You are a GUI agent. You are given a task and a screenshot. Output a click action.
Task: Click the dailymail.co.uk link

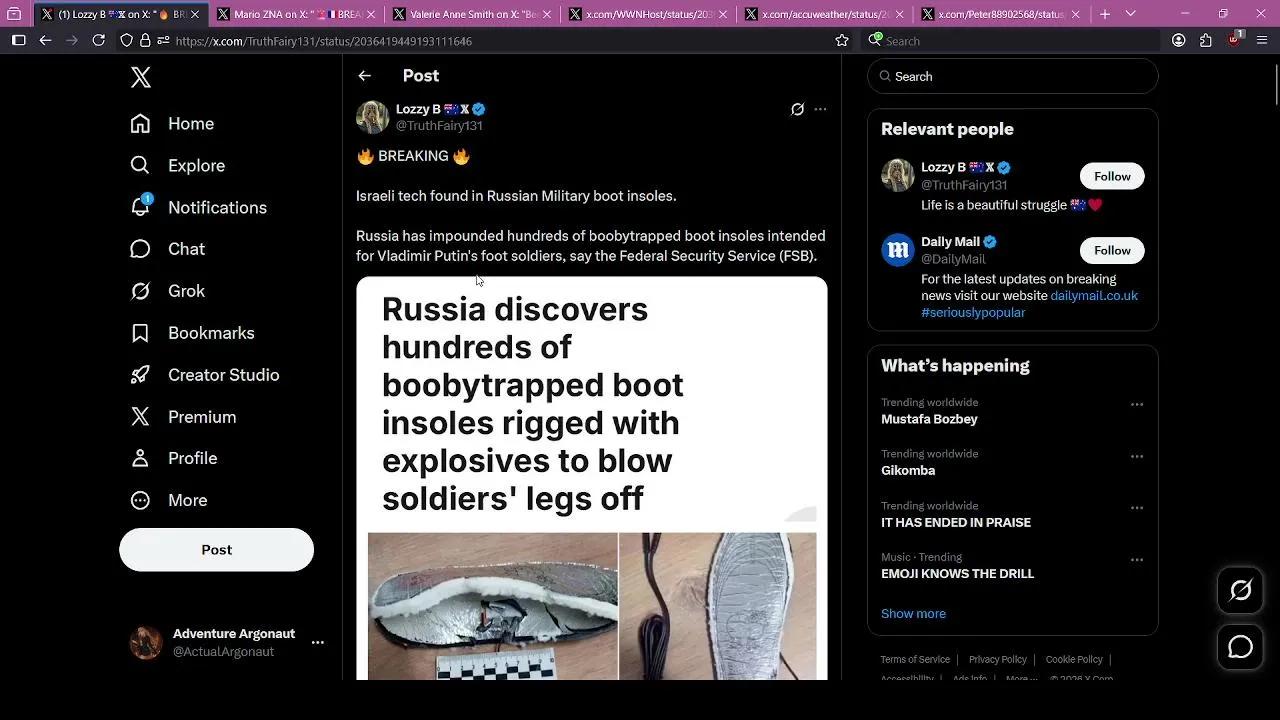pos(1093,295)
